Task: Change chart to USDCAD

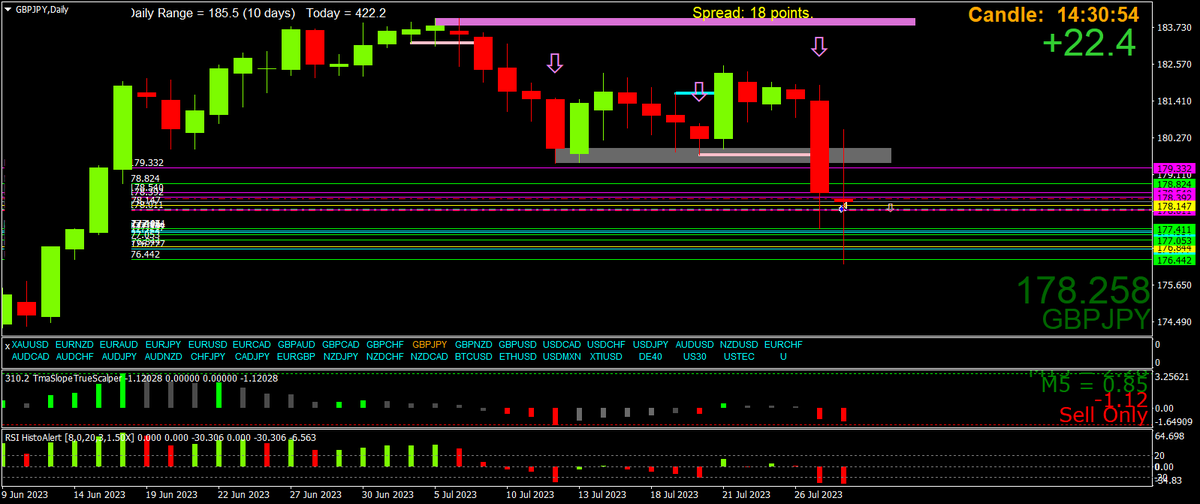Action: click(x=562, y=344)
